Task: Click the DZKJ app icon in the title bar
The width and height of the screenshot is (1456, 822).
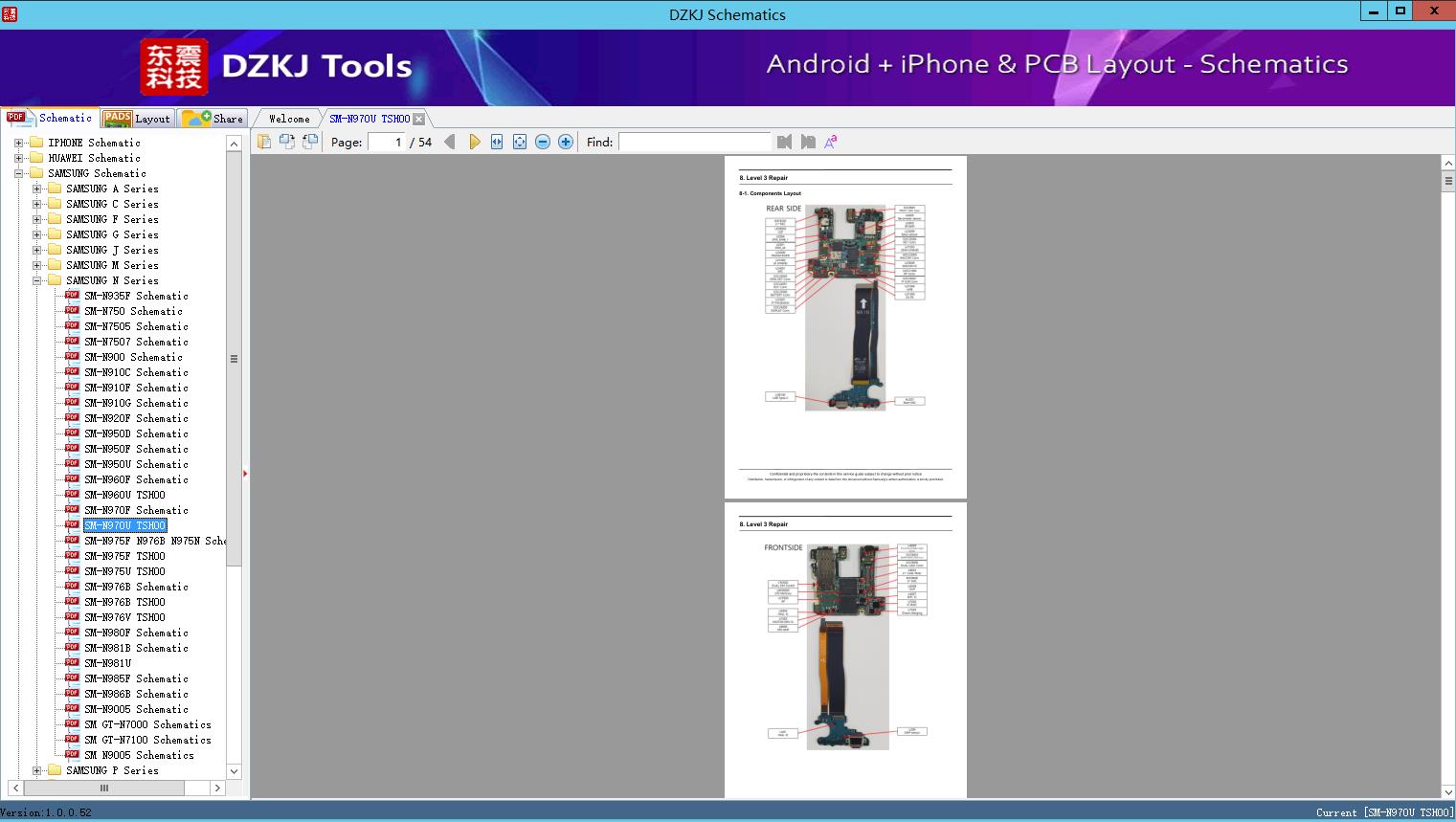Action: click(x=11, y=13)
